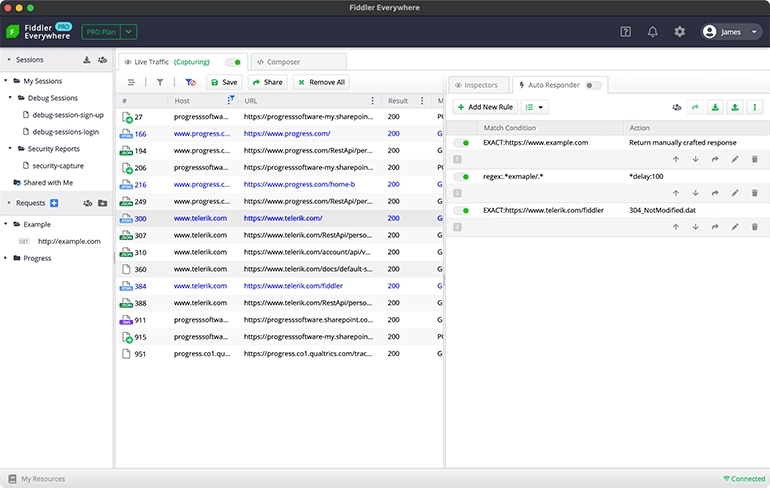770x488 pixels.
Task: Select session 951 progress.co1.qualtrics row
Action: pos(279,354)
